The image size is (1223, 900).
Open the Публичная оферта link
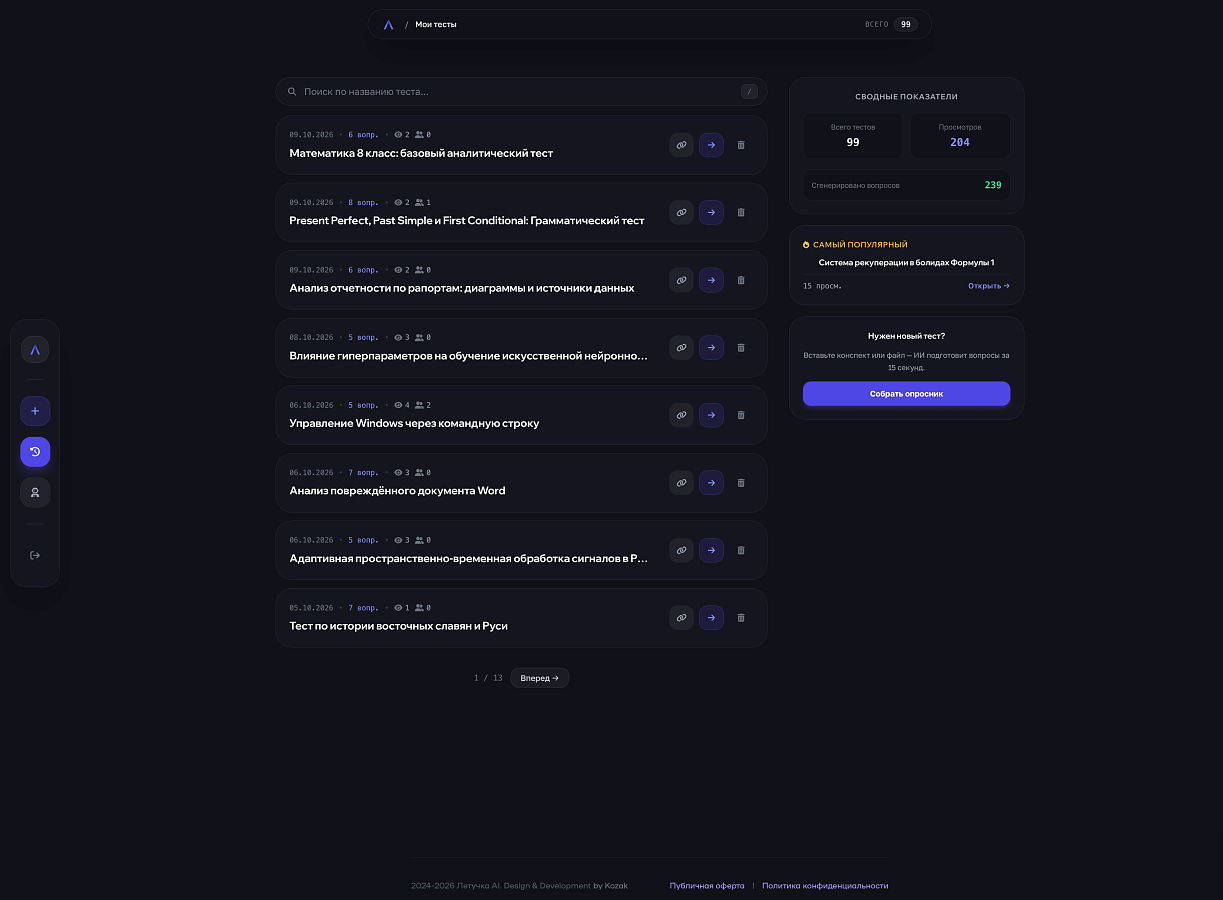707,886
